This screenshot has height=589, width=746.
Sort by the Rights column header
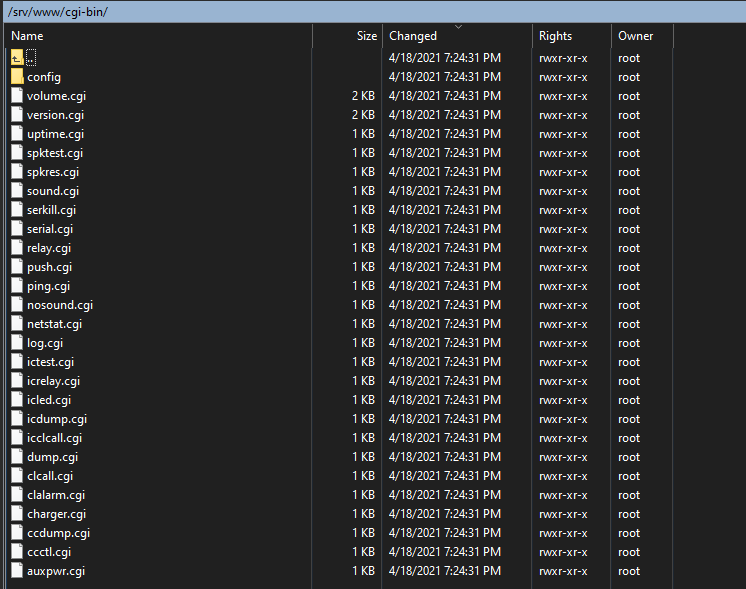571,36
